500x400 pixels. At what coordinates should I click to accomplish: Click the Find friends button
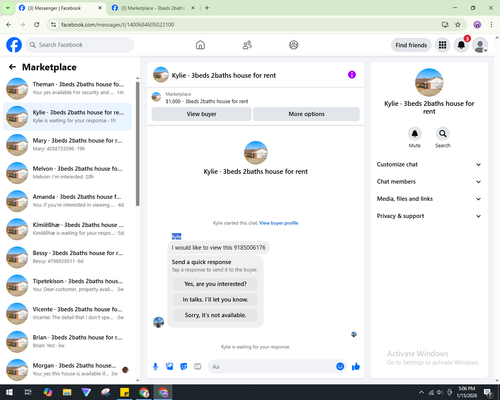click(411, 45)
